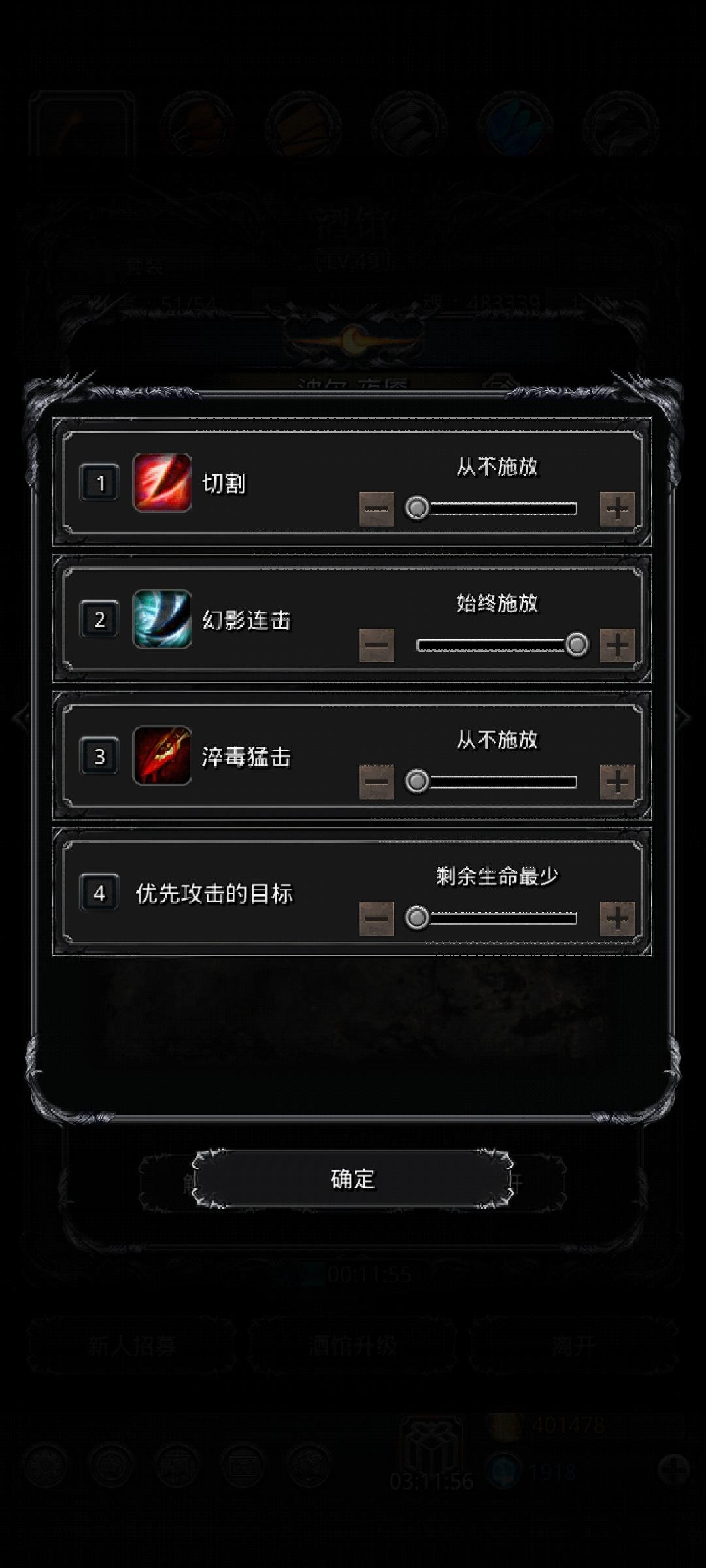The height and width of the screenshot is (1568, 706).
Task: Click minus button for 优先攻击的目标
Action: pyautogui.click(x=377, y=919)
